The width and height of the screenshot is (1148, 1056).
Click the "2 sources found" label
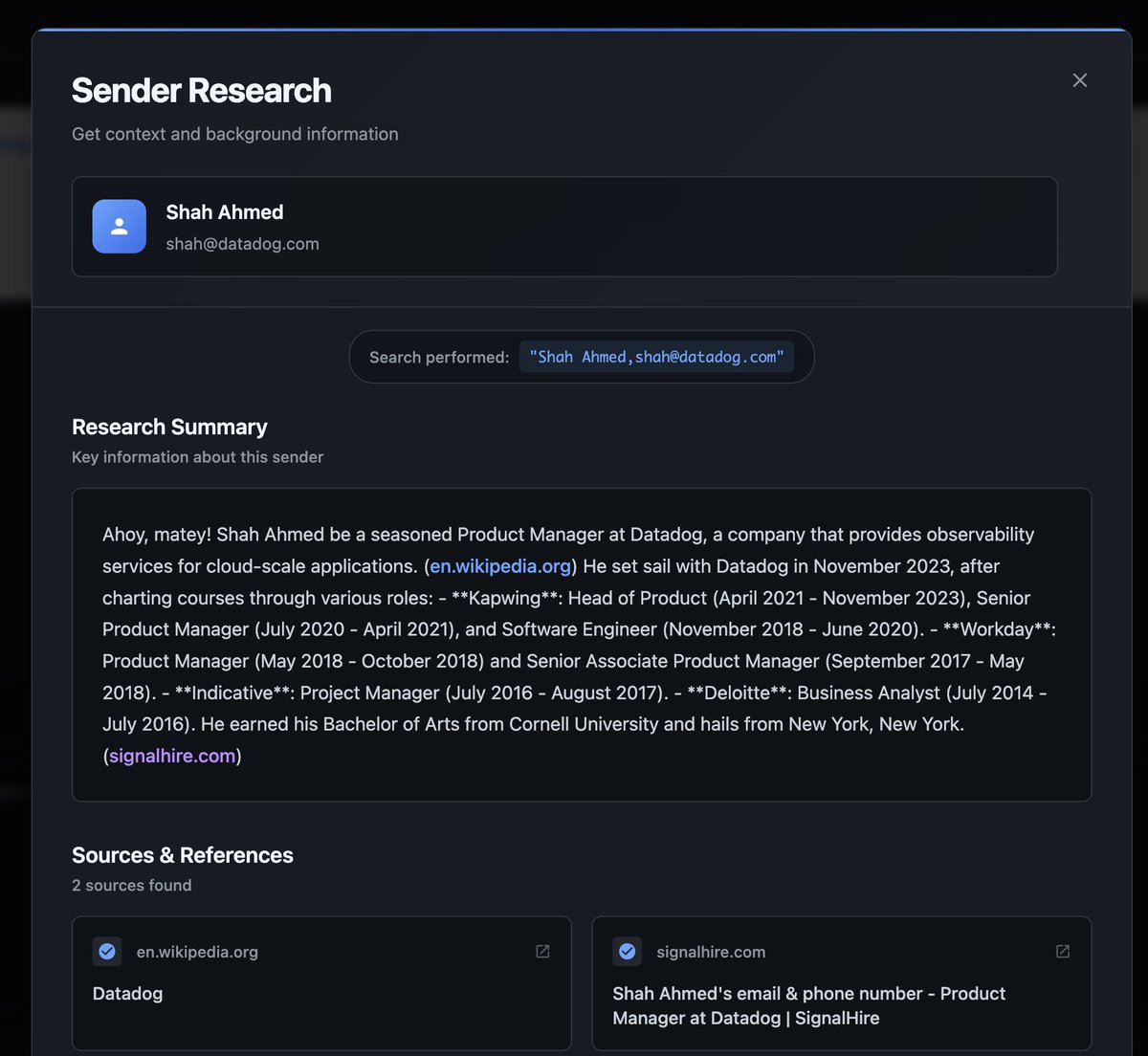point(131,886)
